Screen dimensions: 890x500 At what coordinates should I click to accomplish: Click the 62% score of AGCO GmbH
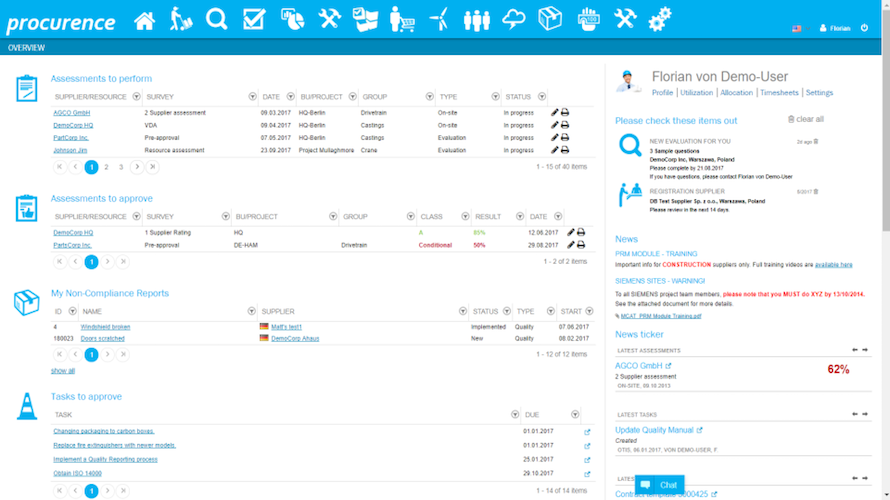[x=838, y=369]
